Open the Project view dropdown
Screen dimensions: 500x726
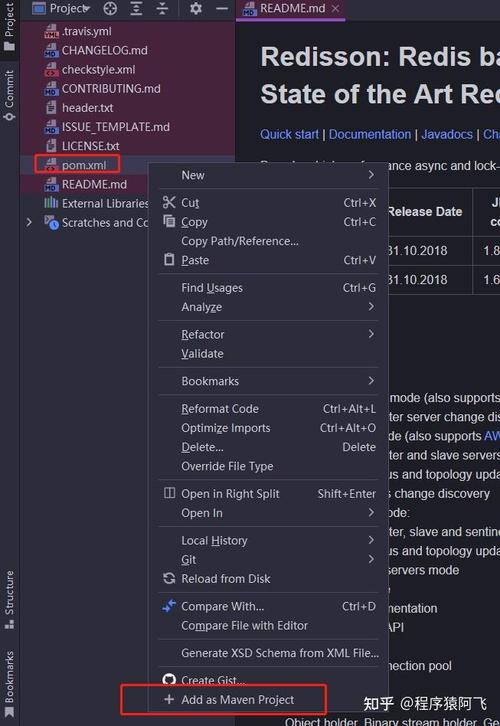click(62, 8)
